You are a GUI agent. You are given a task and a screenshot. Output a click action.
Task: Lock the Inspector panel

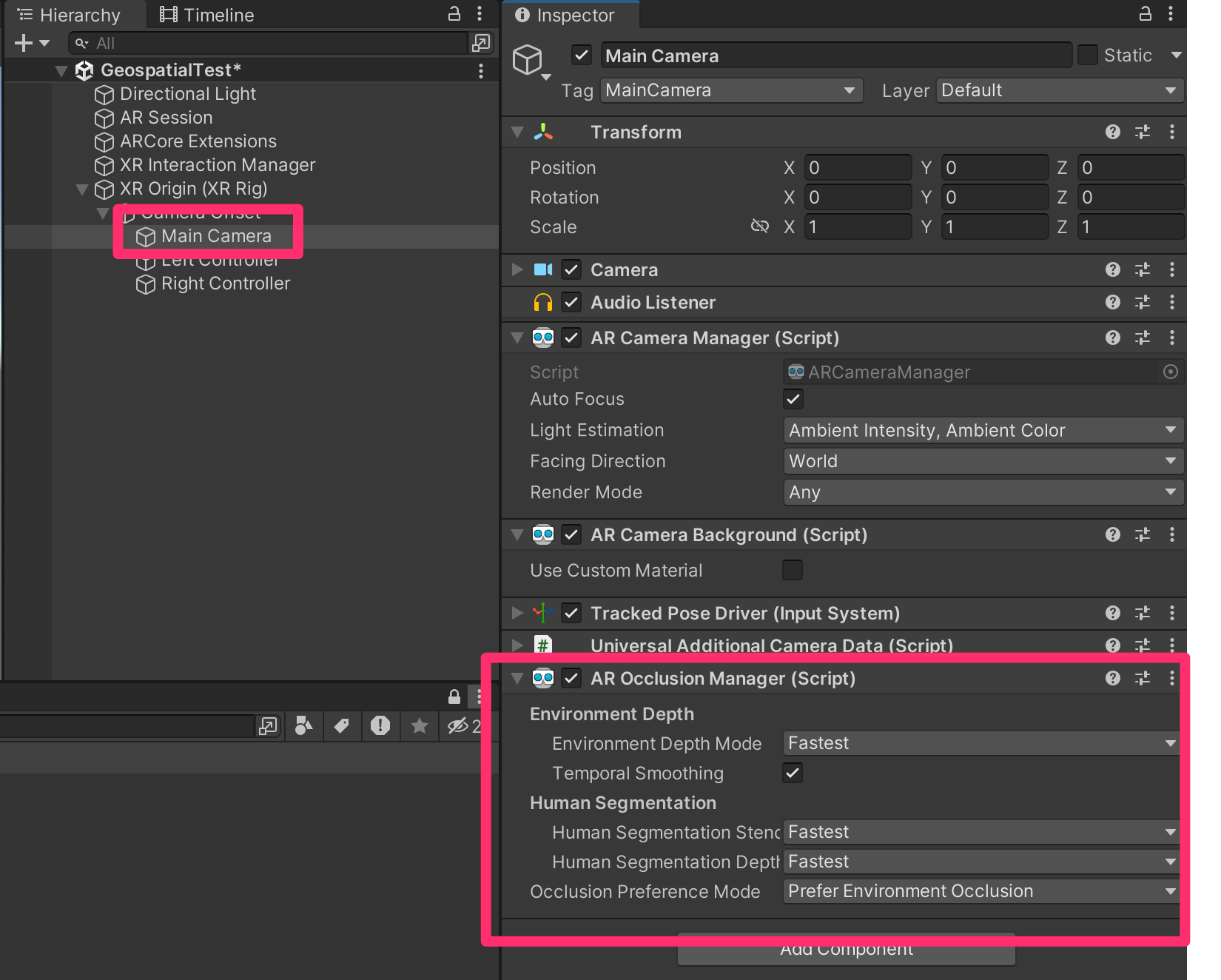pyautogui.click(x=1145, y=13)
